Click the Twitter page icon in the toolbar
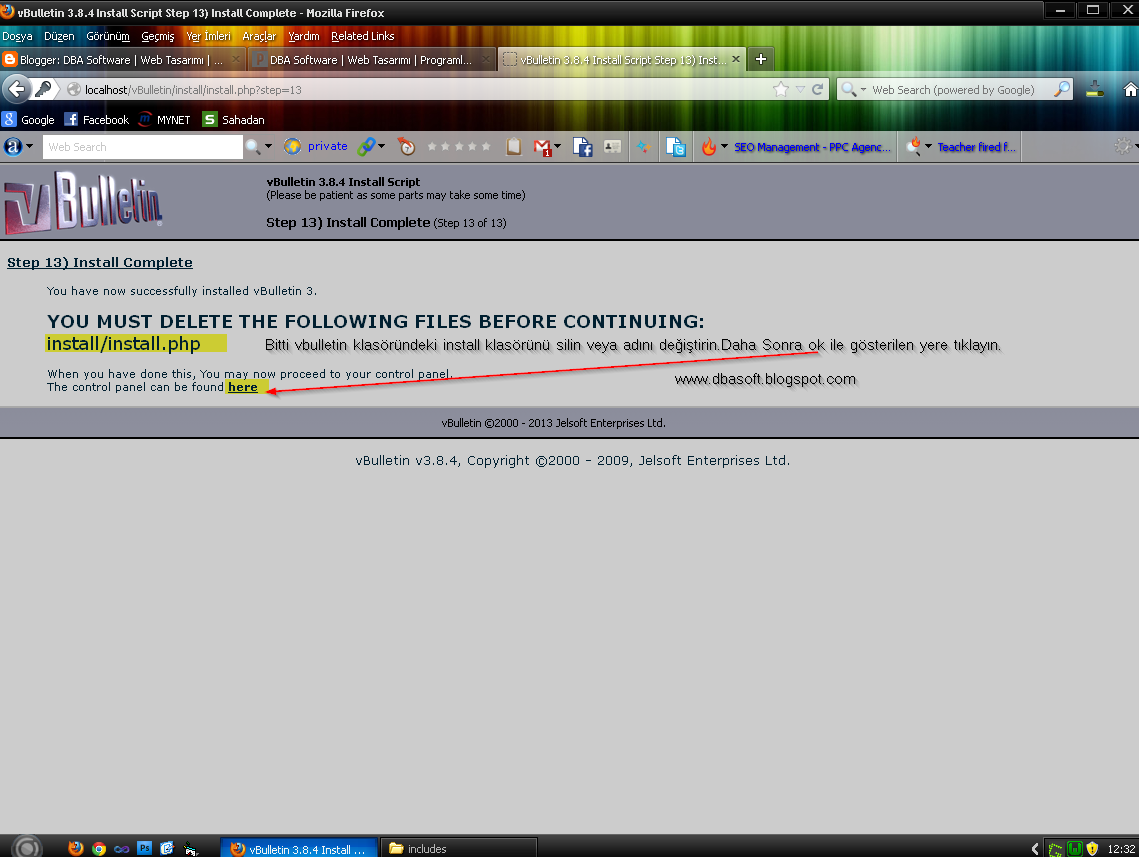This screenshot has width=1139, height=857. click(676, 147)
